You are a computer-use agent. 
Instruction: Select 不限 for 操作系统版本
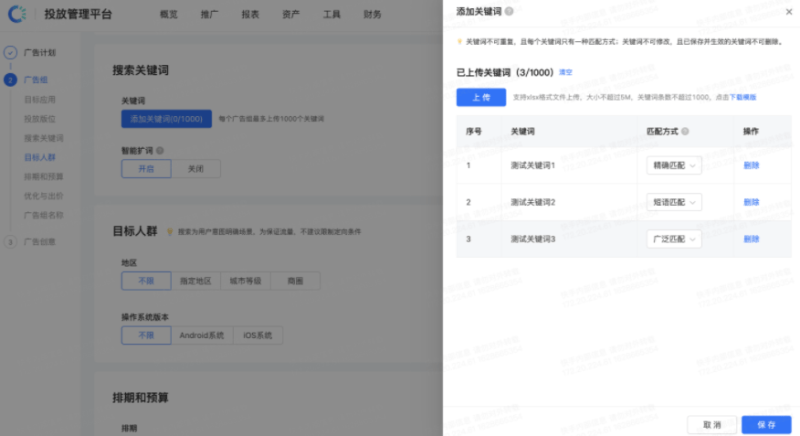(x=146, y=335)
